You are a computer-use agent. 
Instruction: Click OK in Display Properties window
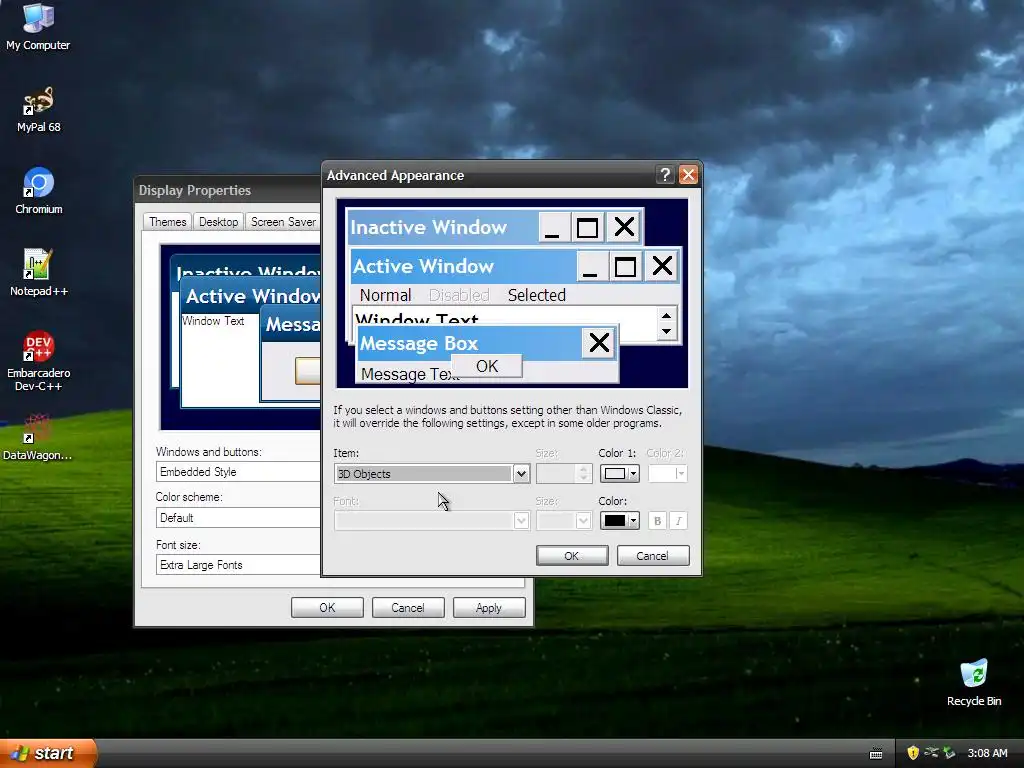tap(327, 607)
